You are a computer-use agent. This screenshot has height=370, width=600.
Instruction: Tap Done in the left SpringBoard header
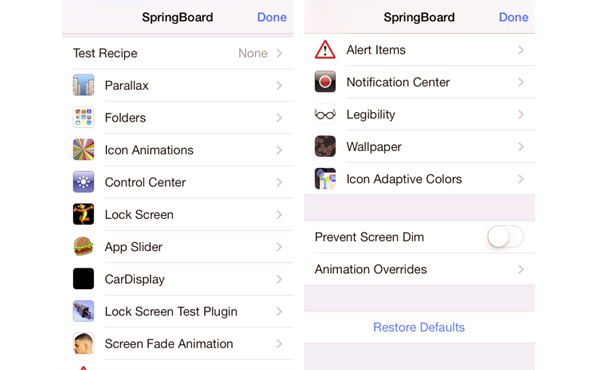(272, 17)
